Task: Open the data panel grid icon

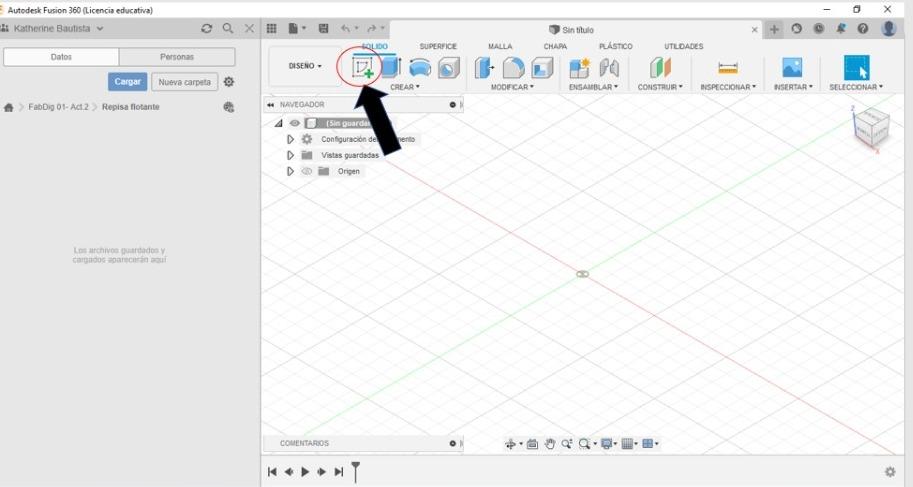Action: click(x=271, y=29)
